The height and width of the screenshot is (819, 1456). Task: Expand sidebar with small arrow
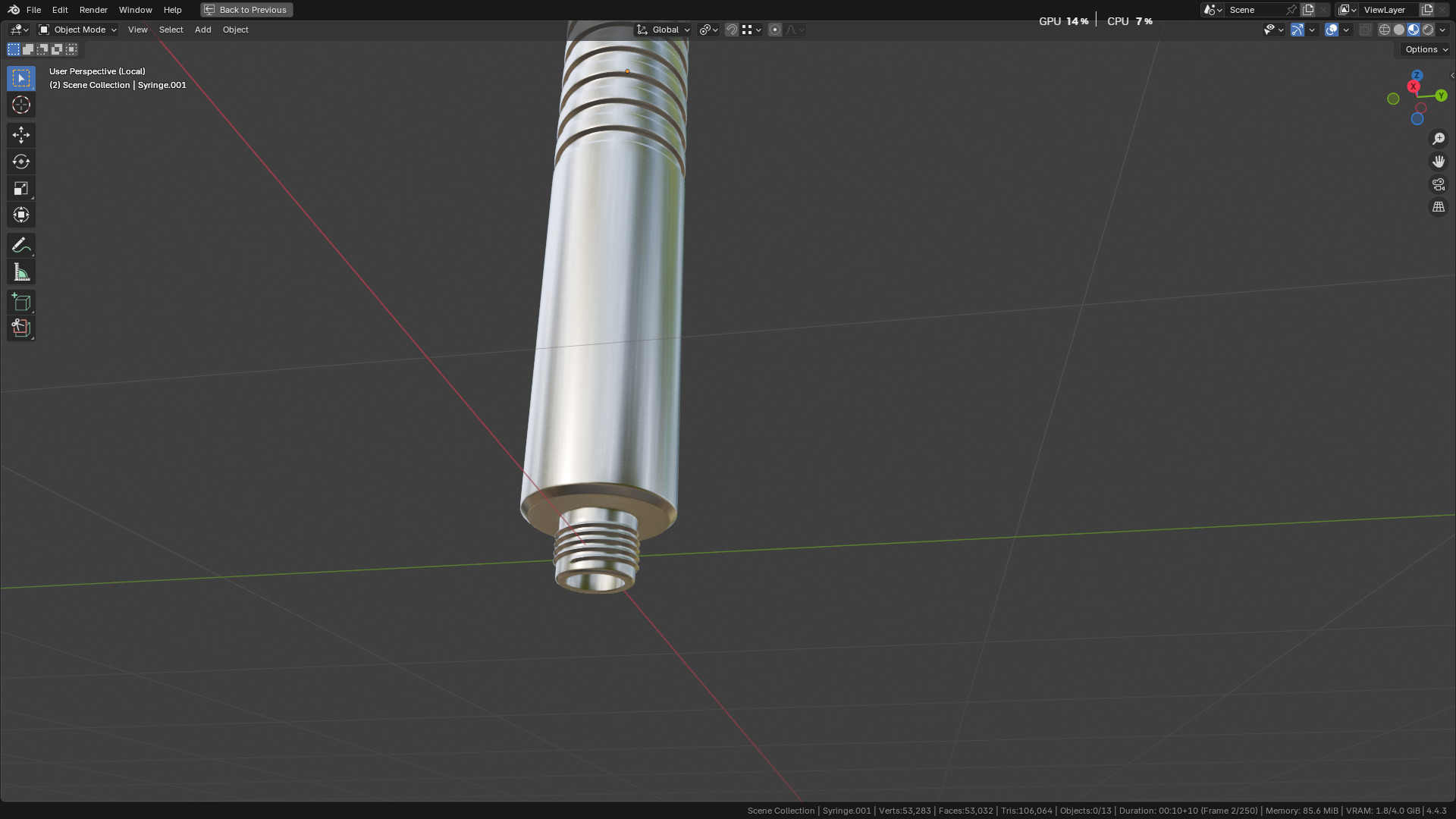point(1451,76)
